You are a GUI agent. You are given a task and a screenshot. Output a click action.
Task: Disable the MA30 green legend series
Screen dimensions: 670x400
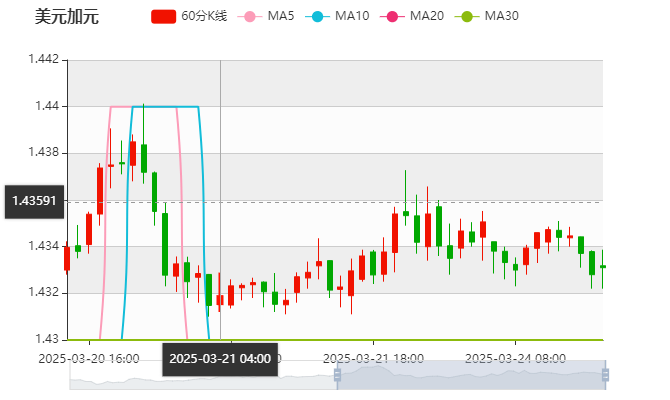[466, 16]
